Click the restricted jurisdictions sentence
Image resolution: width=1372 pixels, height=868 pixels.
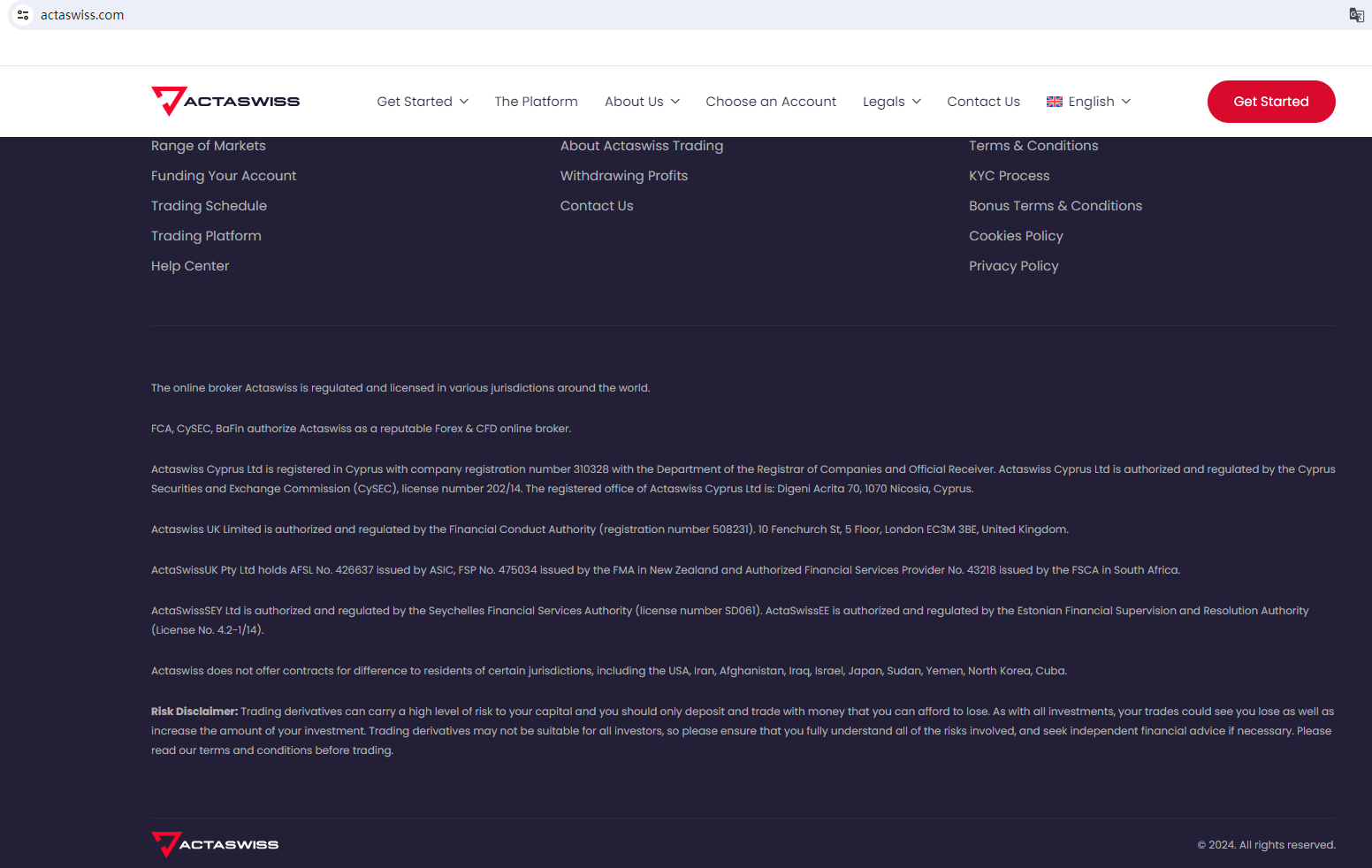pyautogui.click(x=609, y=671)
